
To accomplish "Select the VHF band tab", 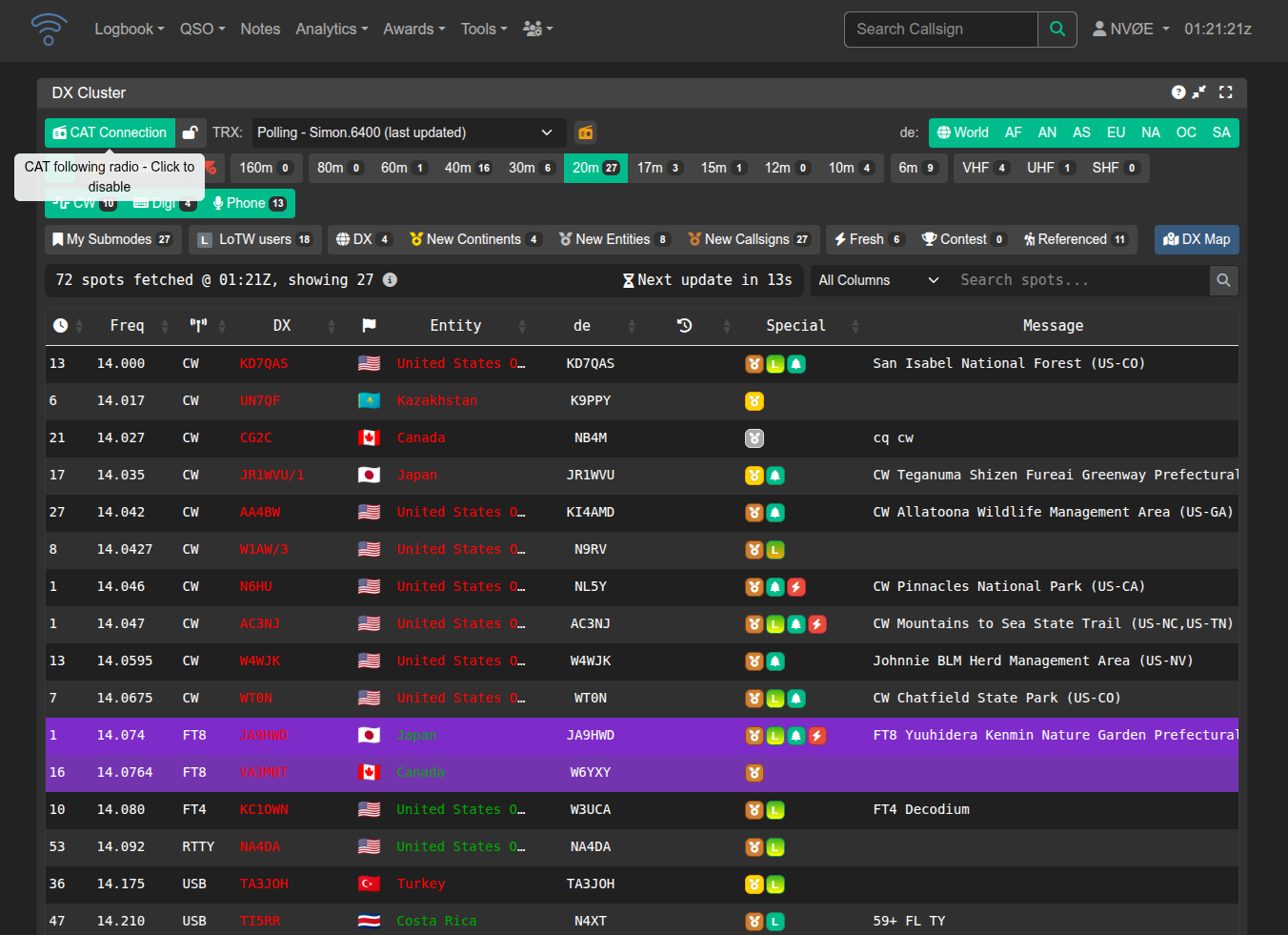I will (x=985, y=168).
